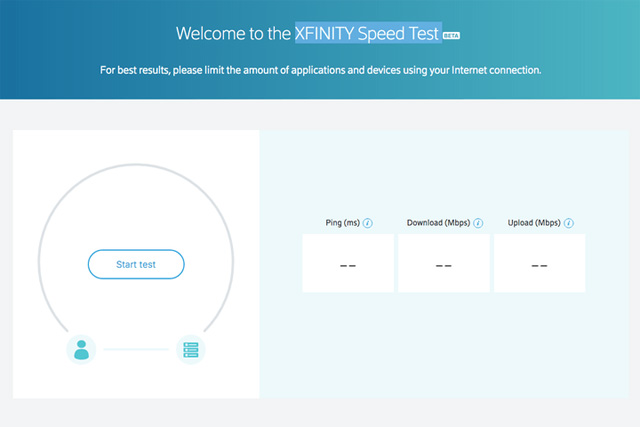Viewport: 640px width, 427px height.
Task: Select the Download result box
Action: (444, 263)
